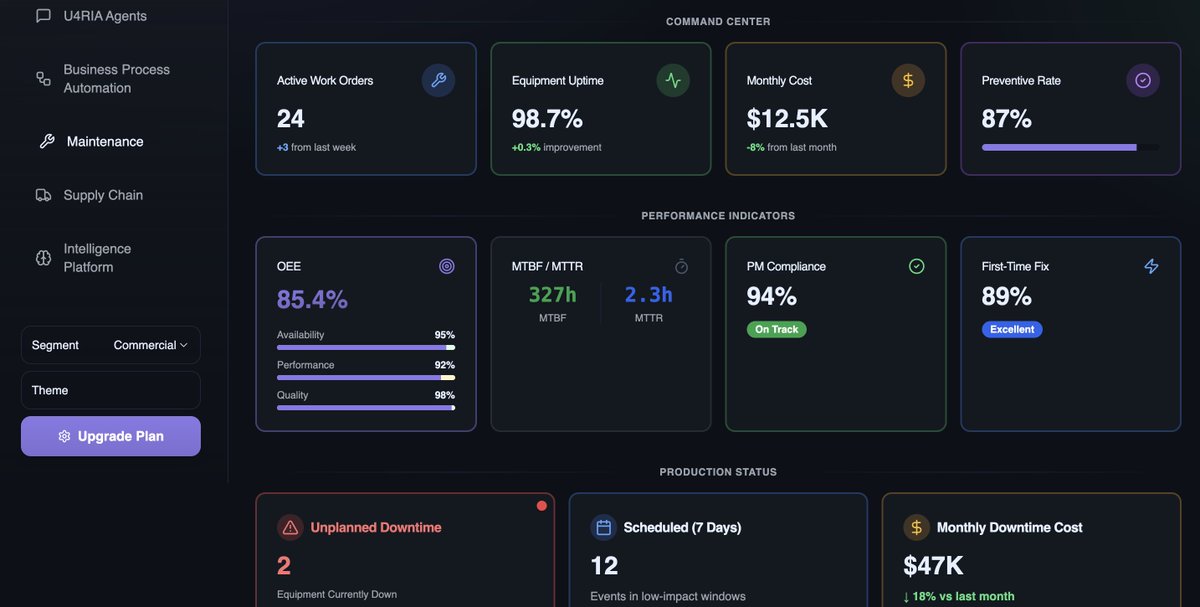The image size is (1200, 607).
Task: Click the '+0.3% improvement' text
Action: pos(557,147)
